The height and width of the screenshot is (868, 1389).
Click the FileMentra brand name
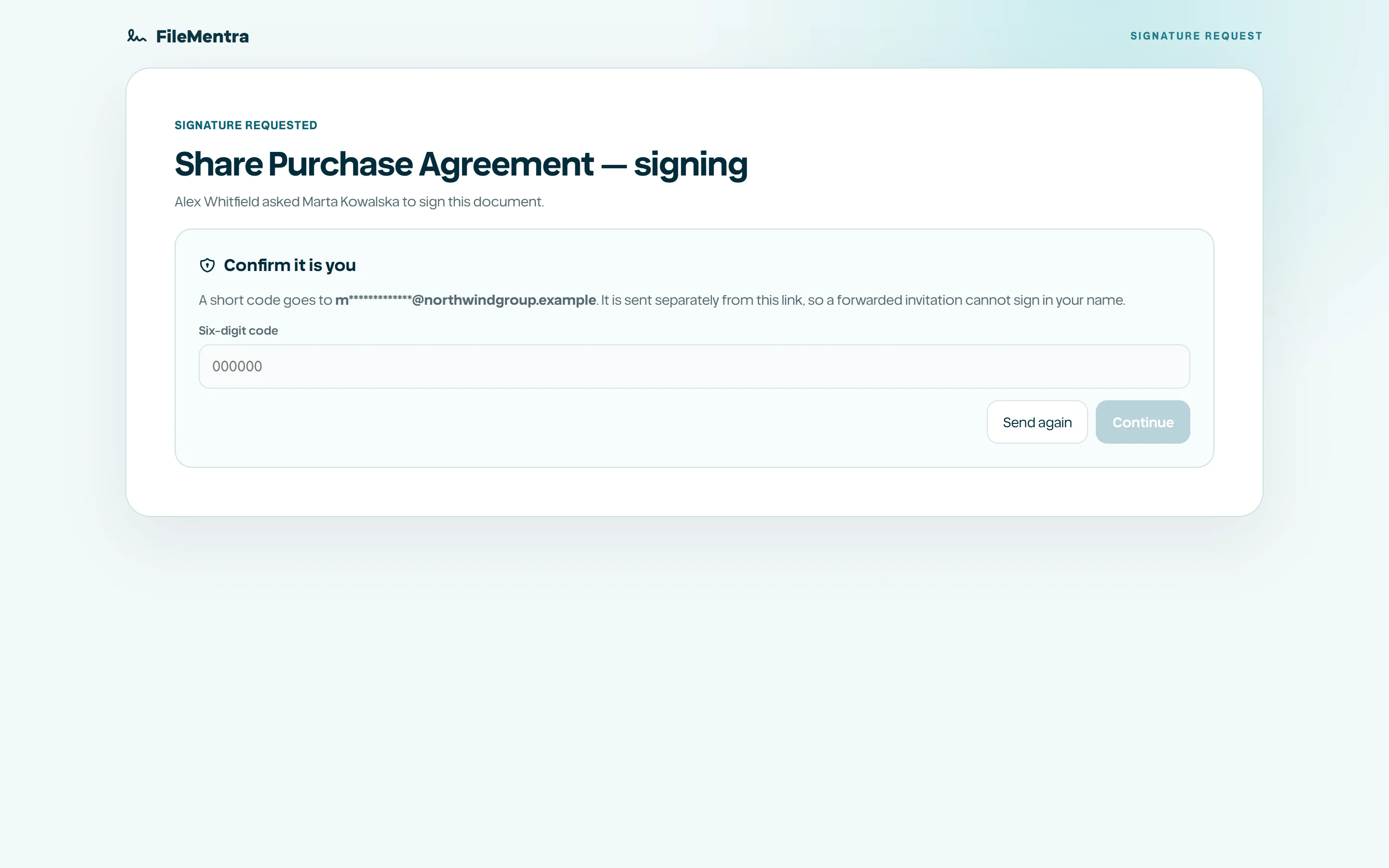(x=203, y=36)
